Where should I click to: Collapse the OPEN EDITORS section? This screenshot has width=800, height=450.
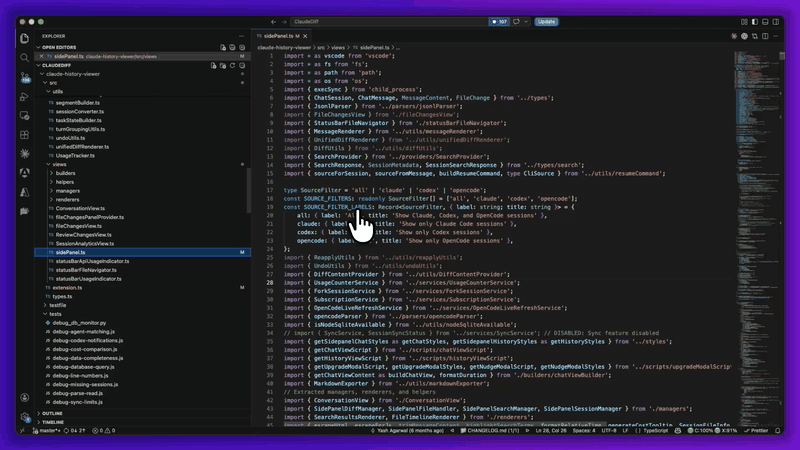point(39,47)
